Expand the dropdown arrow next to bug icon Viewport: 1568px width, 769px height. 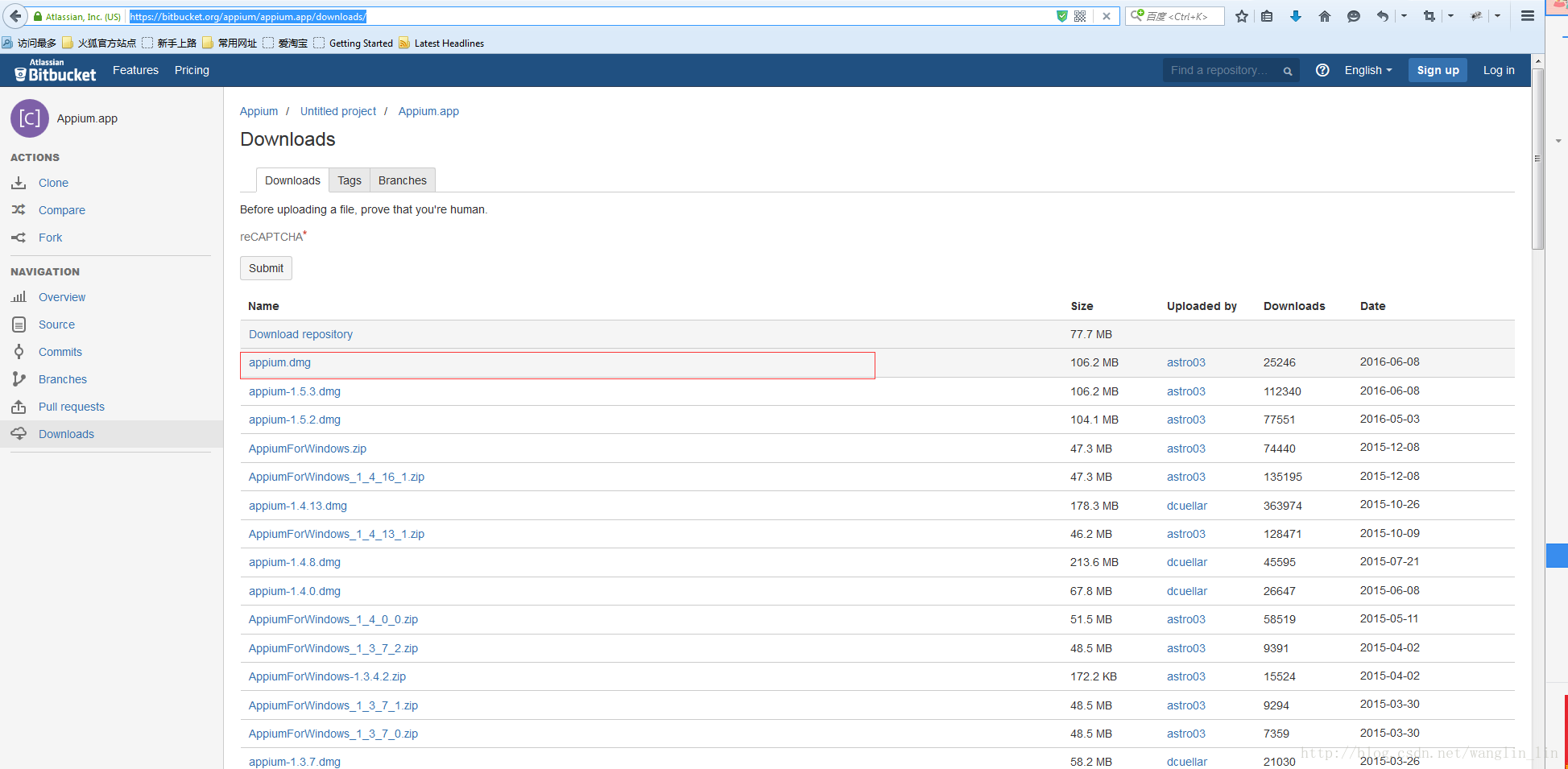click(x=1497, y=16)
